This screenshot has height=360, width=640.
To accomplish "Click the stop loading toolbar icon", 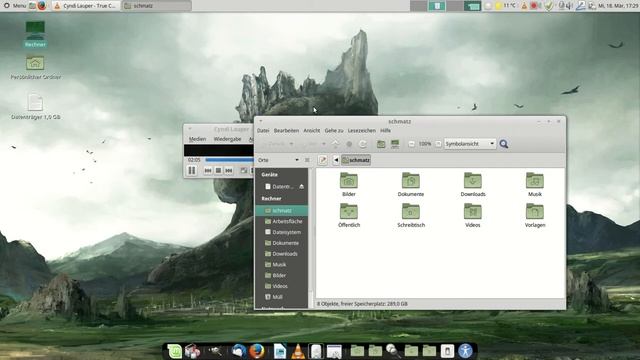I will tap(349, 144).
